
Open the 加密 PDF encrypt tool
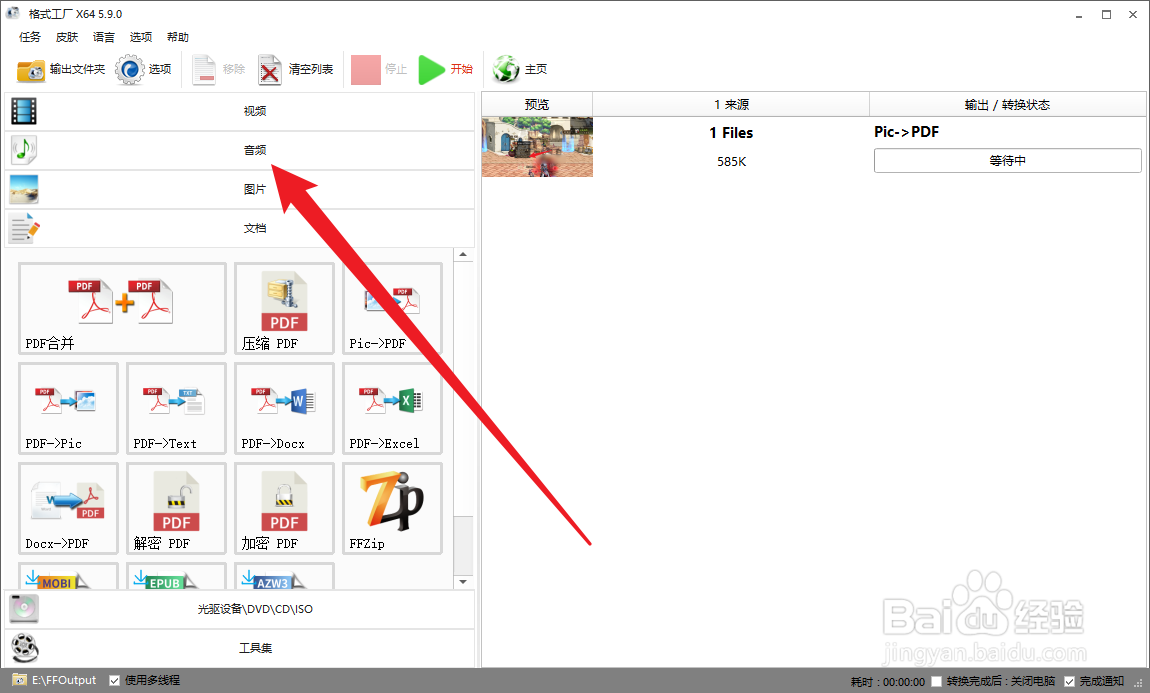coord(284,508)
